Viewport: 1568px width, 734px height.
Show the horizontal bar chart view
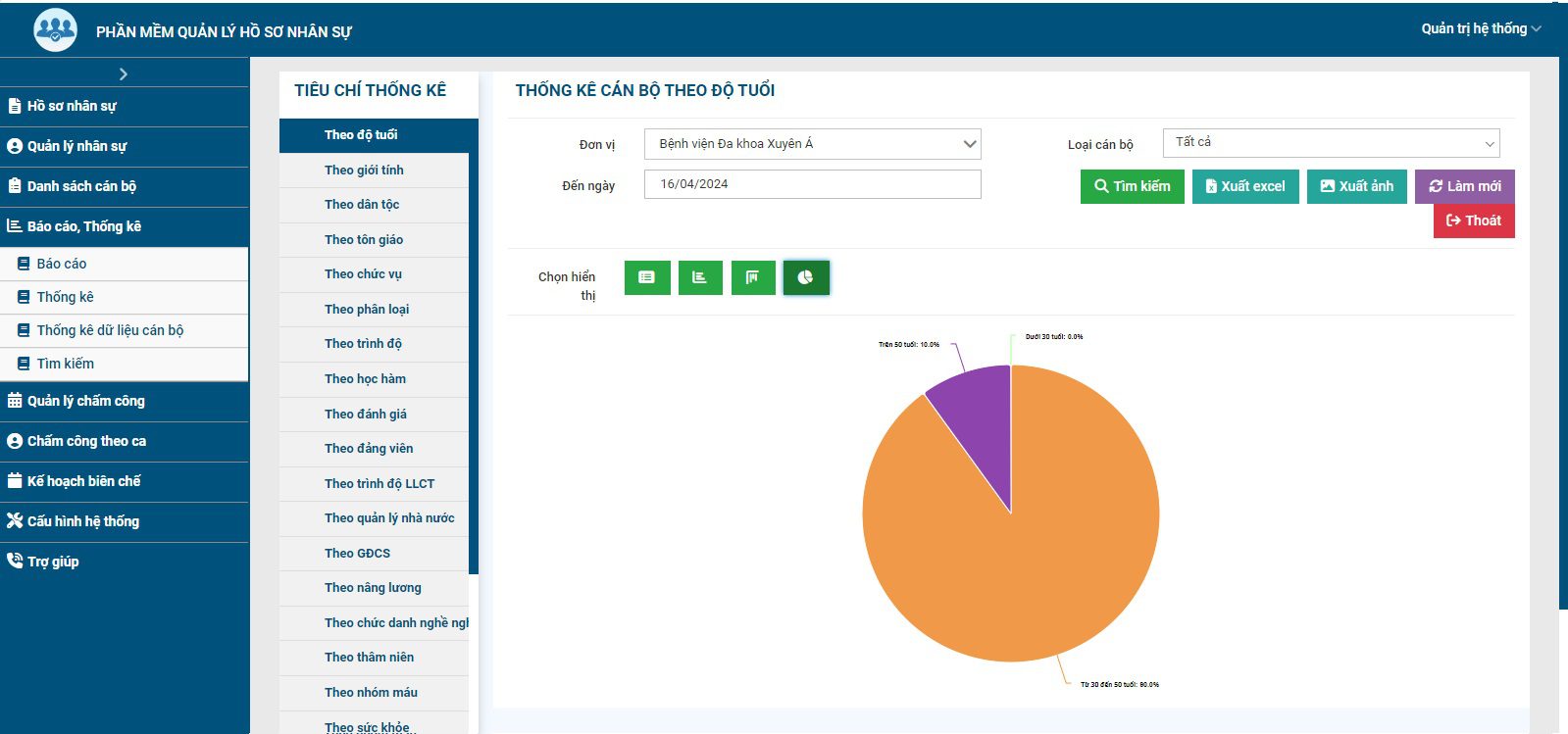(700, 277)
